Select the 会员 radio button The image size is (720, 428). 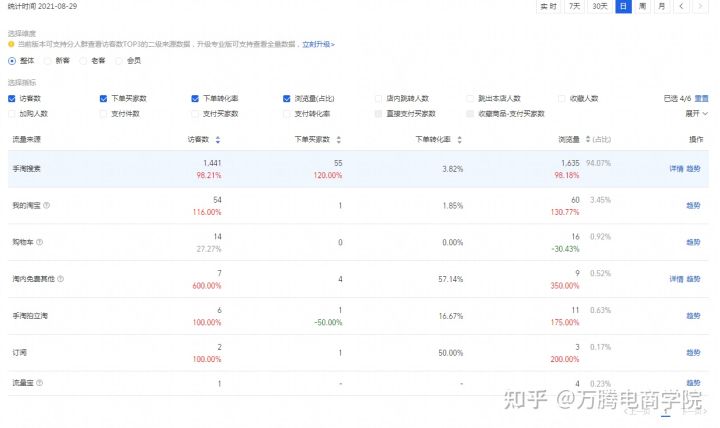(x=118, y=61)
